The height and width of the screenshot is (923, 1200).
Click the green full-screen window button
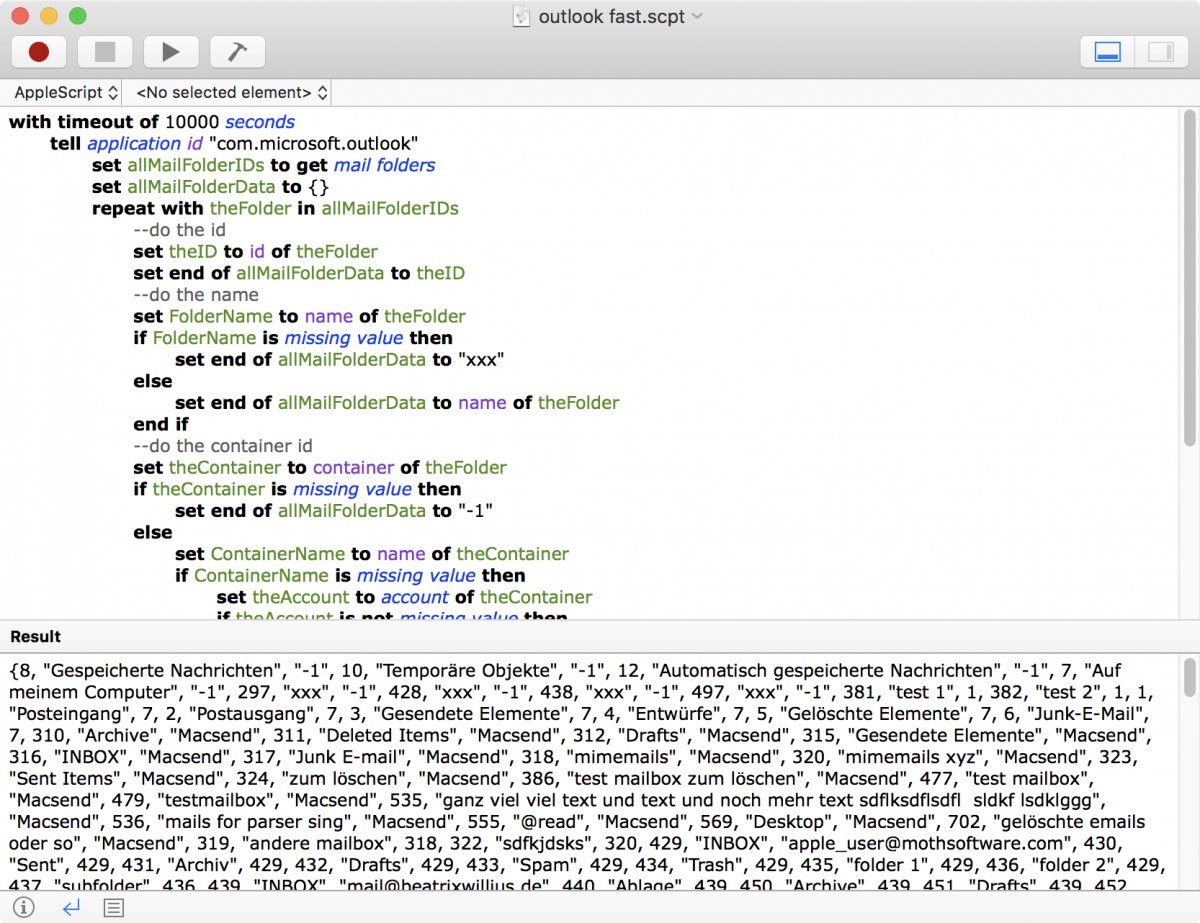[x=77, y=16]
